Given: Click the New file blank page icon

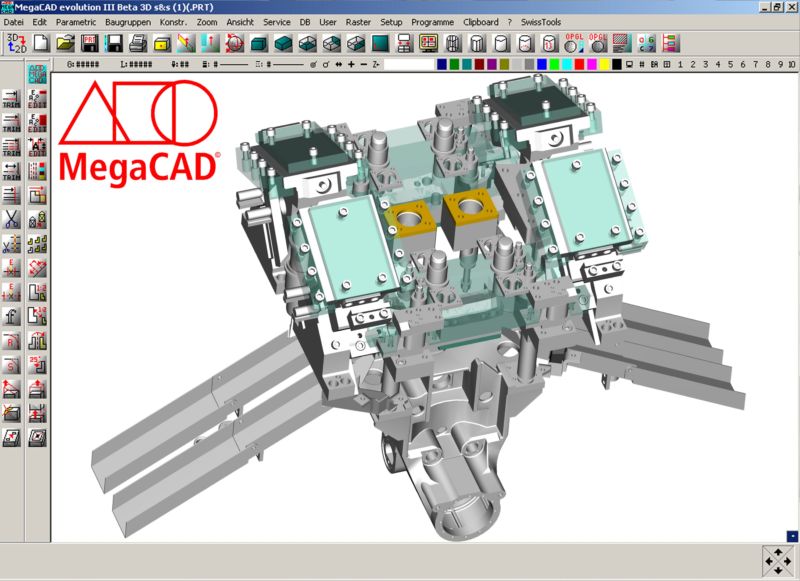Looking at the screenshot, I should pyautogui.click(x=41, y=42).
